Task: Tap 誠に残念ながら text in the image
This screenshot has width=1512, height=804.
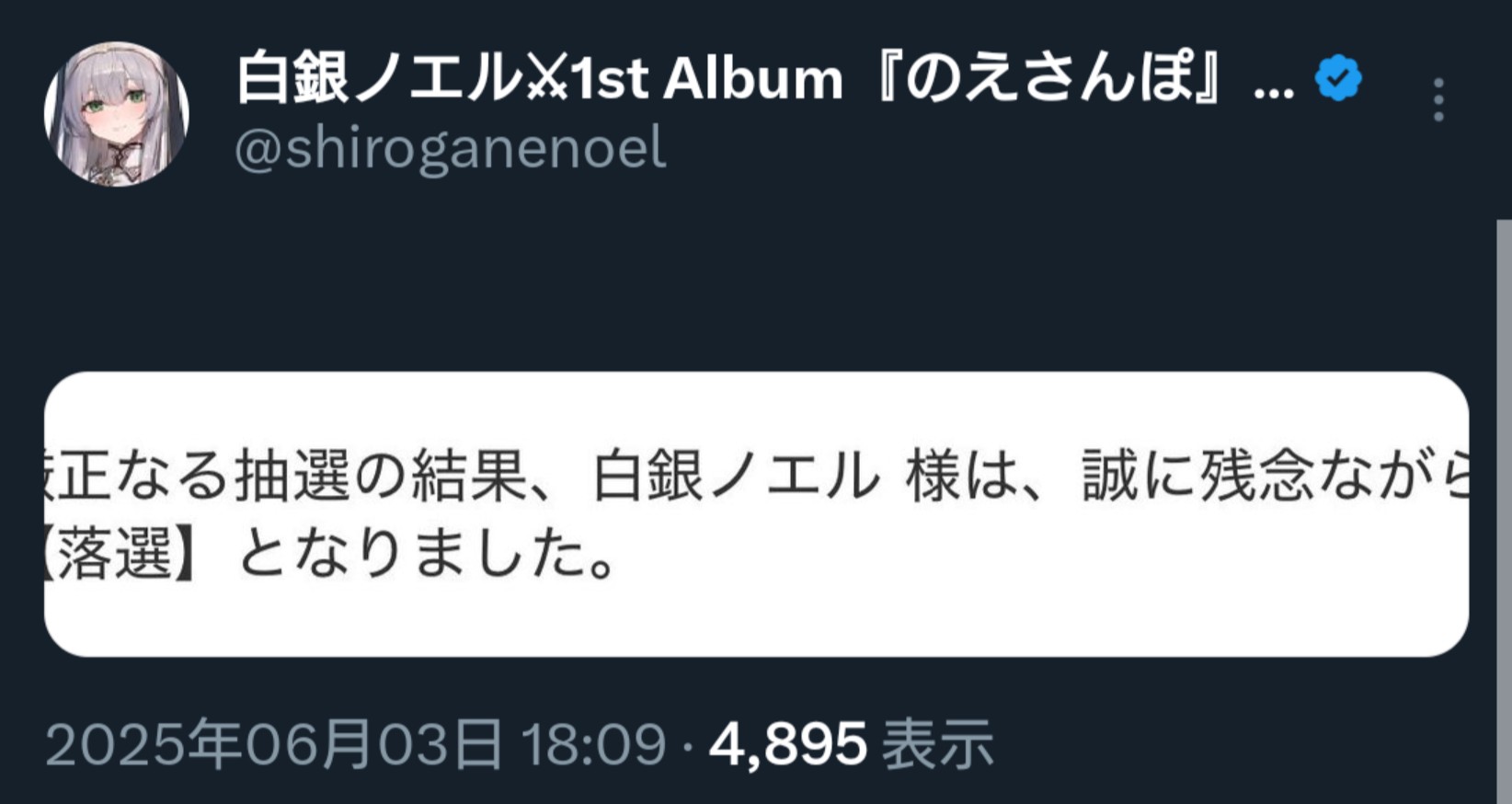Action: (x=1275, y=476)
